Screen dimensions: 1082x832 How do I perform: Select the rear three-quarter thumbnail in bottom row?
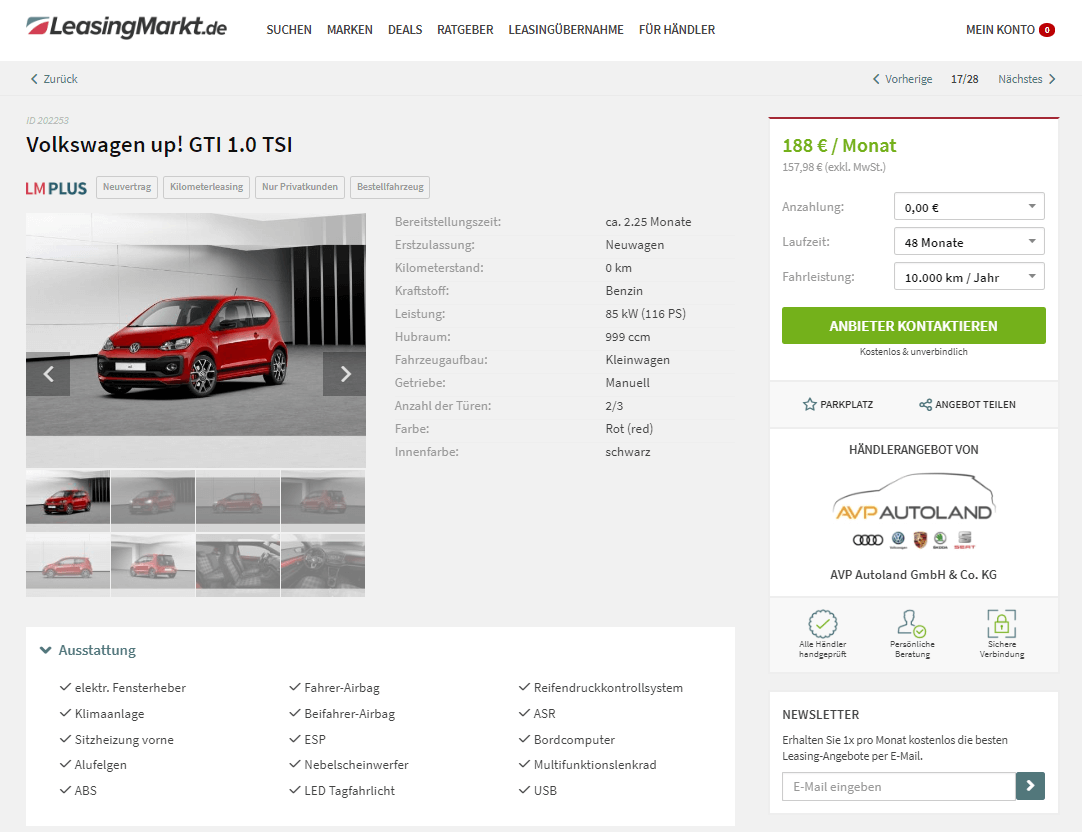[x=153, y=565]
